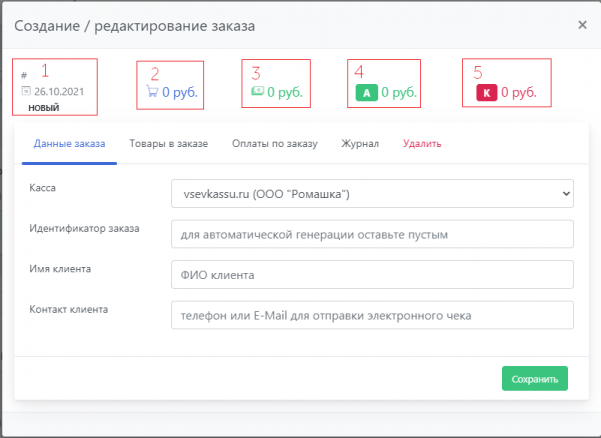Viewport: 601px width, 438px height.
Task: Click the red 'K' badge icon
Action: tap(486, 93)
